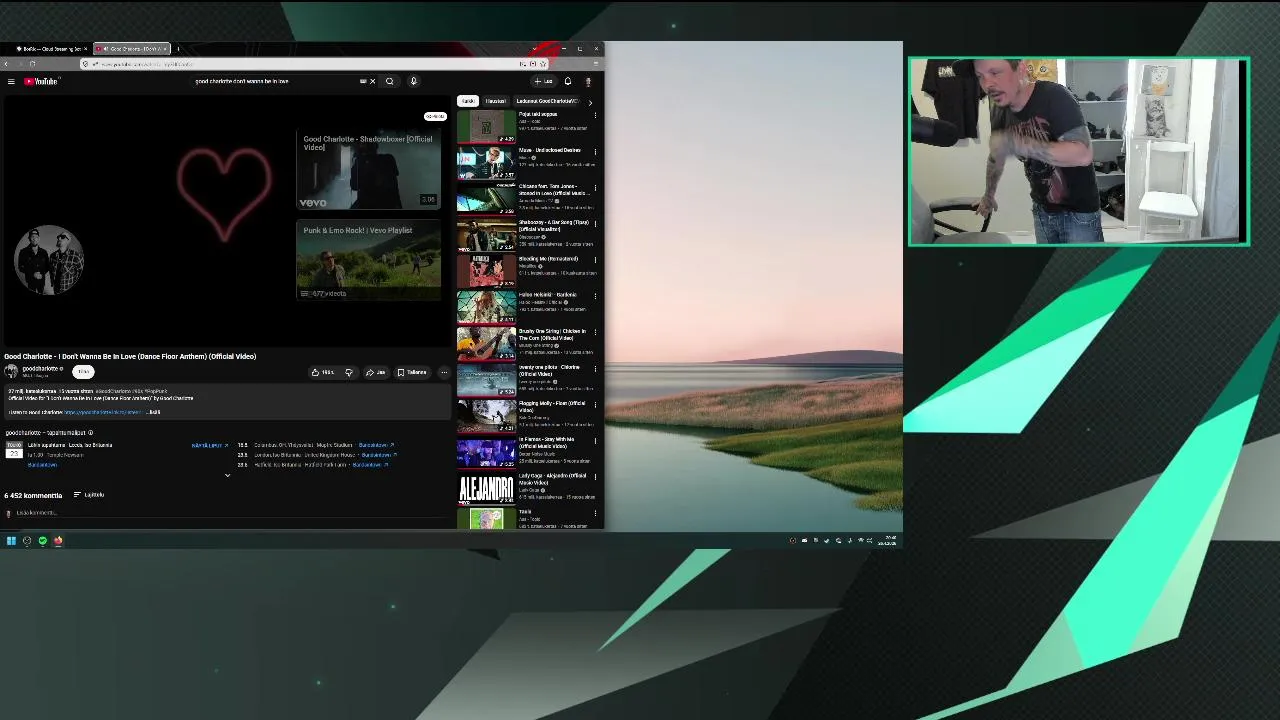Expand the events list chevron
This screenshot has width=1280, height=720.
pyautogui.click(x=227, y=475)
